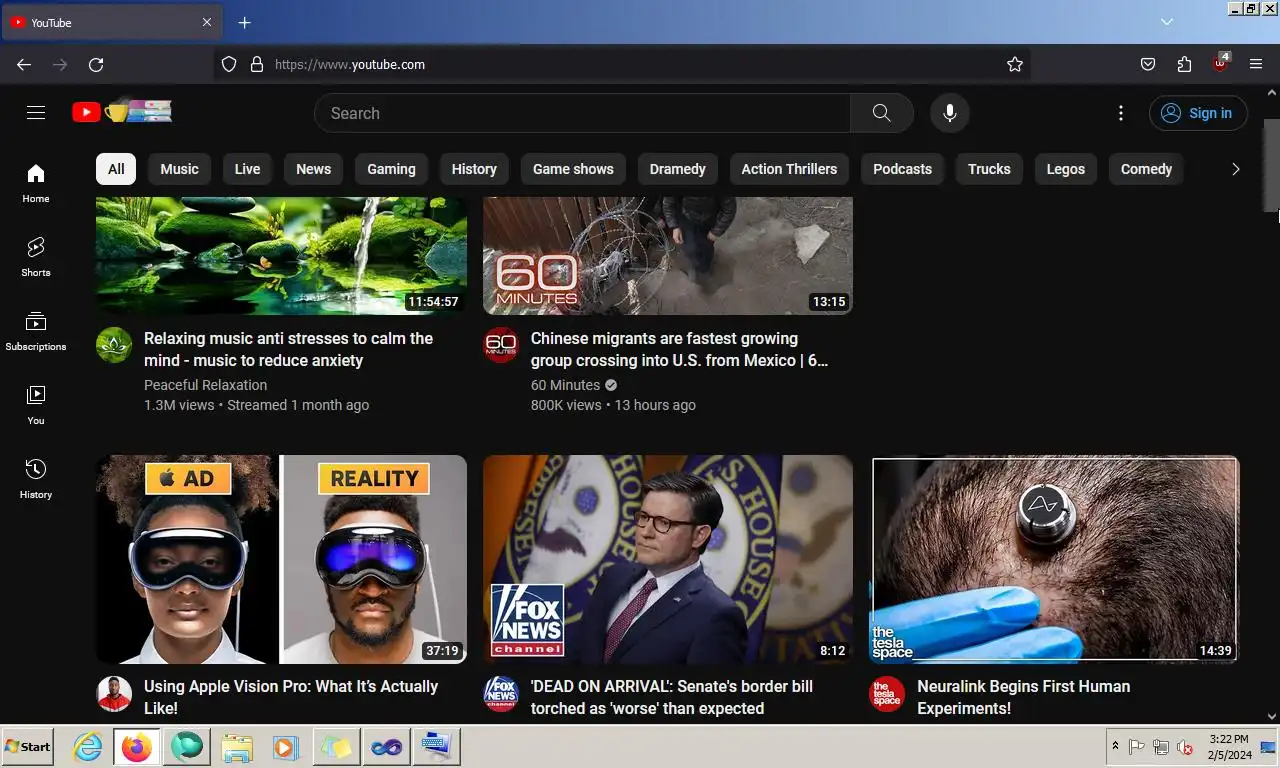1280x768 pixels.
Task: Open Internet Explorer from taskbar
Action: (x=88, y=747)
